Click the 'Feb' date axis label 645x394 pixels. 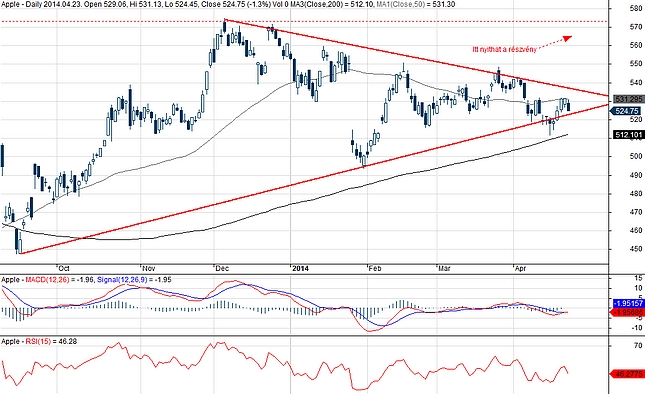pyautogui.click(x=375, y=269)
